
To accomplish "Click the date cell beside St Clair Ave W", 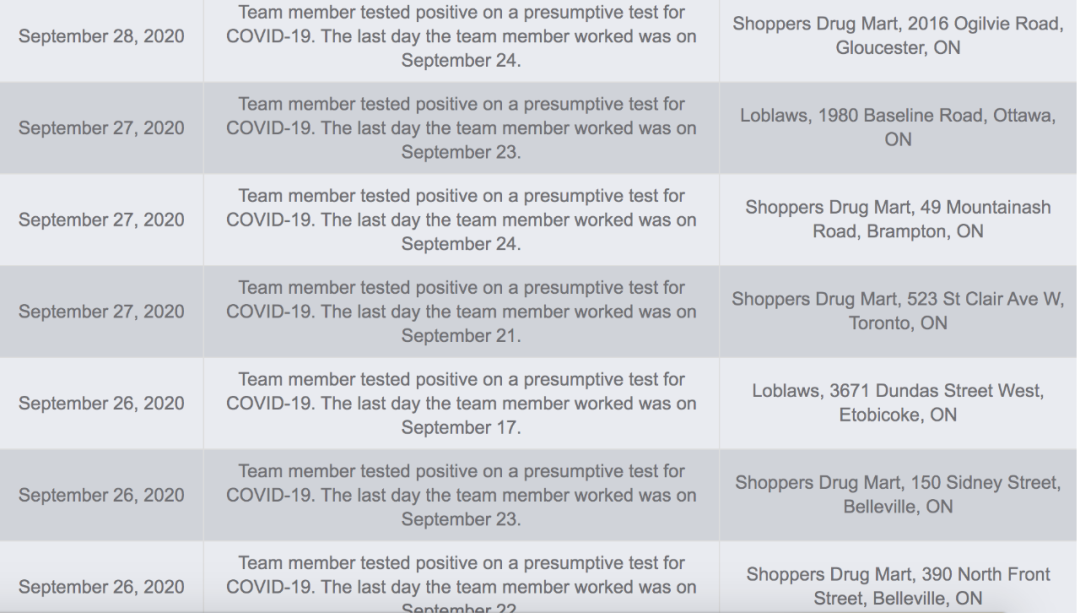I will [x=101, y=311].
